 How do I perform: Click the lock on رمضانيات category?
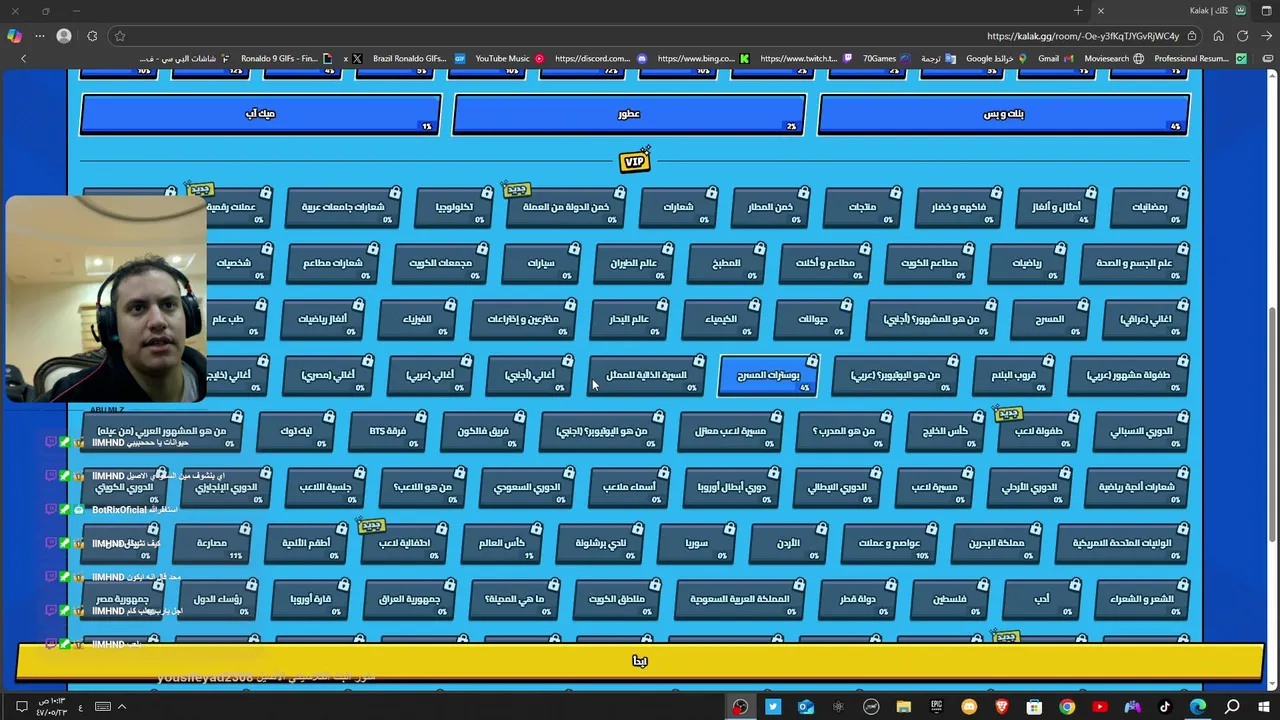1183,192
